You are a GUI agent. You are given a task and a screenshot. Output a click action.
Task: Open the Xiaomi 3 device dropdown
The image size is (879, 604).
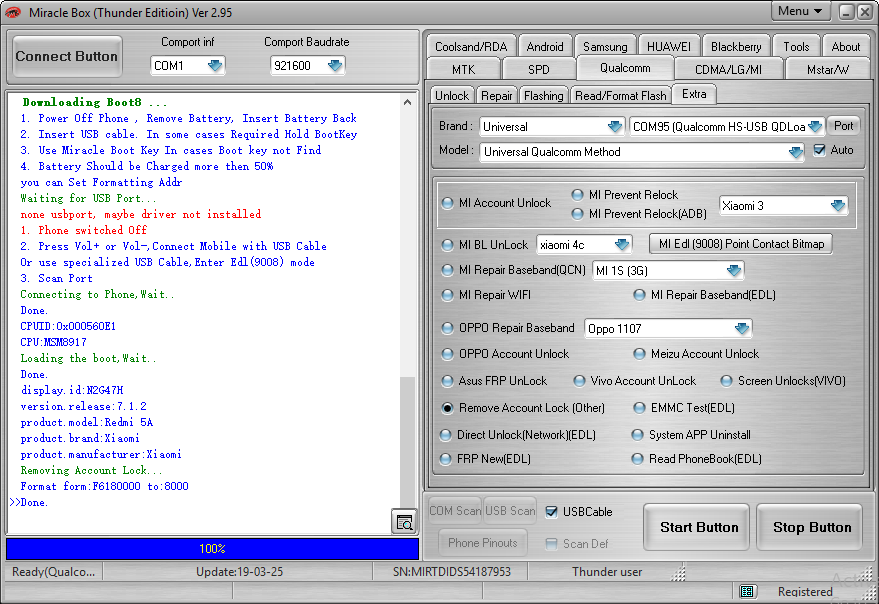tap(838, 206)
